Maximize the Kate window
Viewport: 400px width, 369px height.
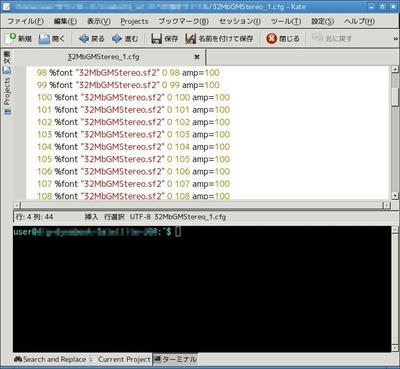[x=383, y=6]
